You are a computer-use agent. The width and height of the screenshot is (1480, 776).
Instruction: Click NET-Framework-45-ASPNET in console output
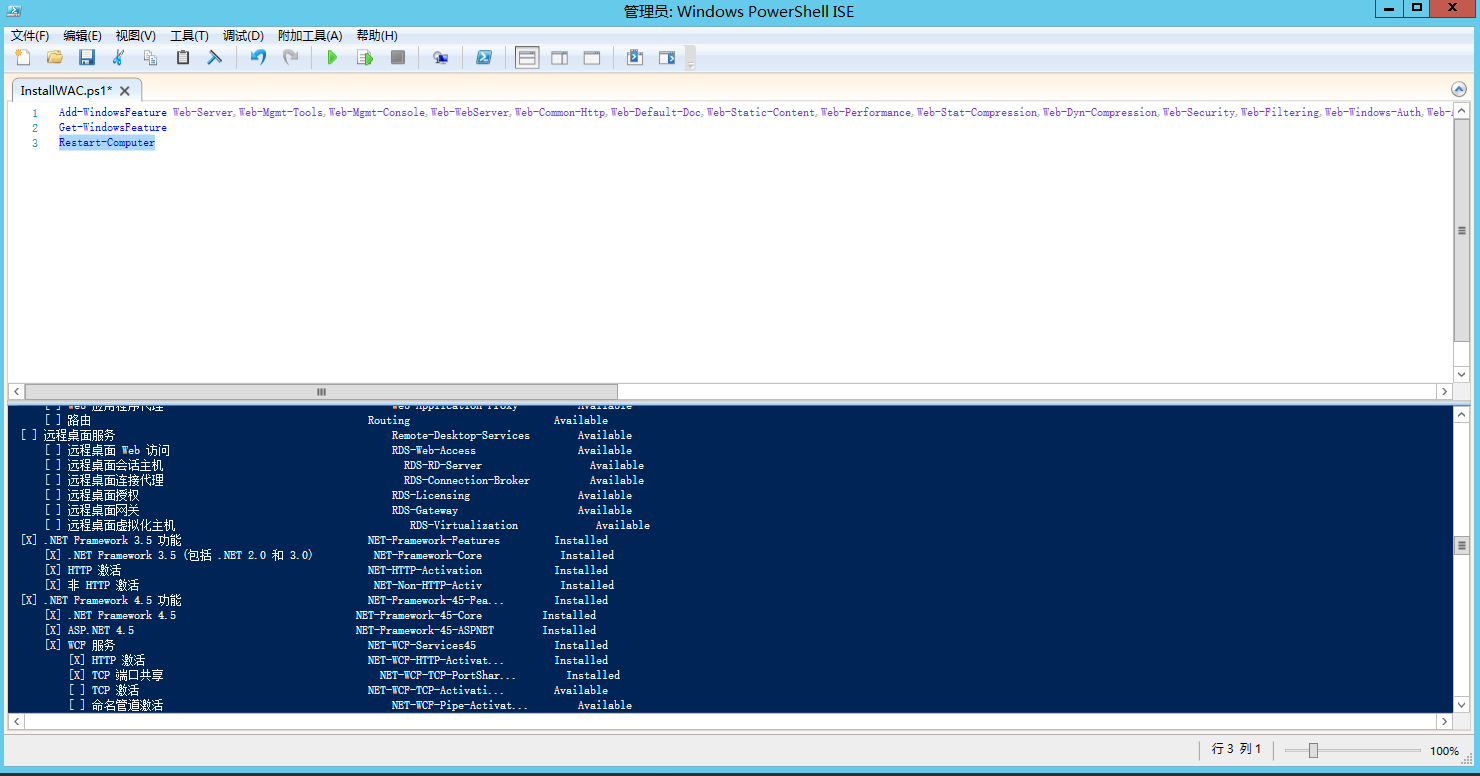425,631
